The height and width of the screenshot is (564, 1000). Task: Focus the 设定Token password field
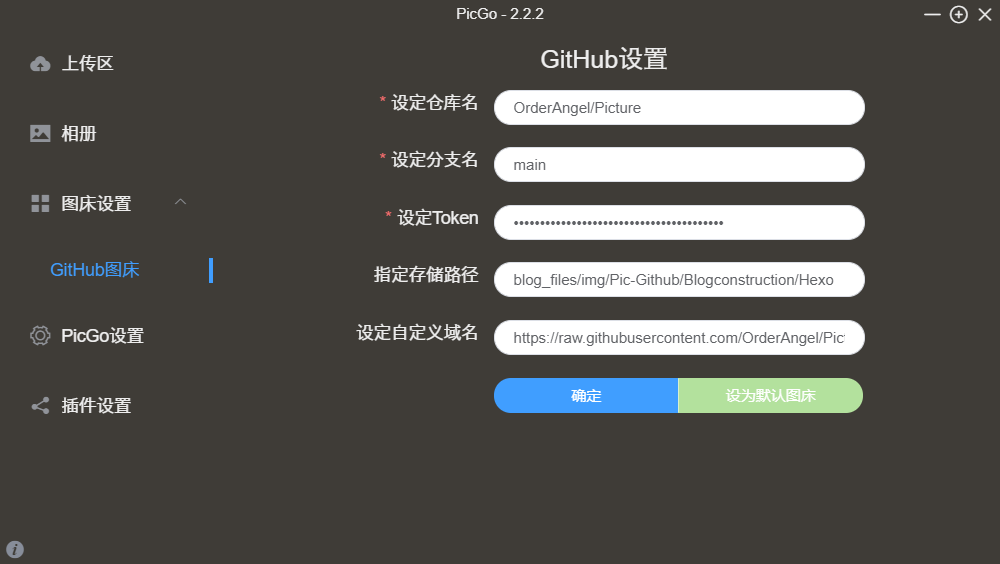point(679,223)
